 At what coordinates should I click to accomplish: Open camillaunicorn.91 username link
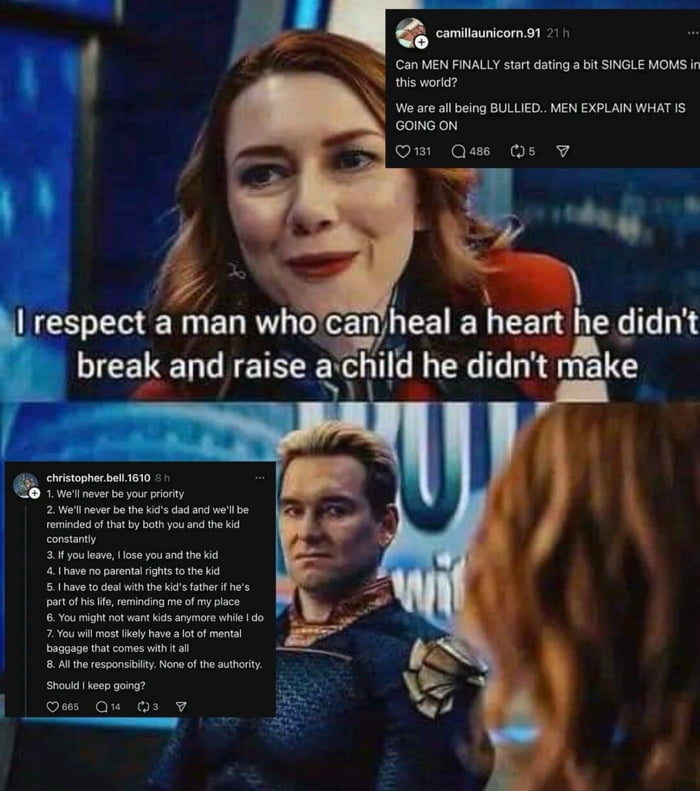[x=488, y=33]
